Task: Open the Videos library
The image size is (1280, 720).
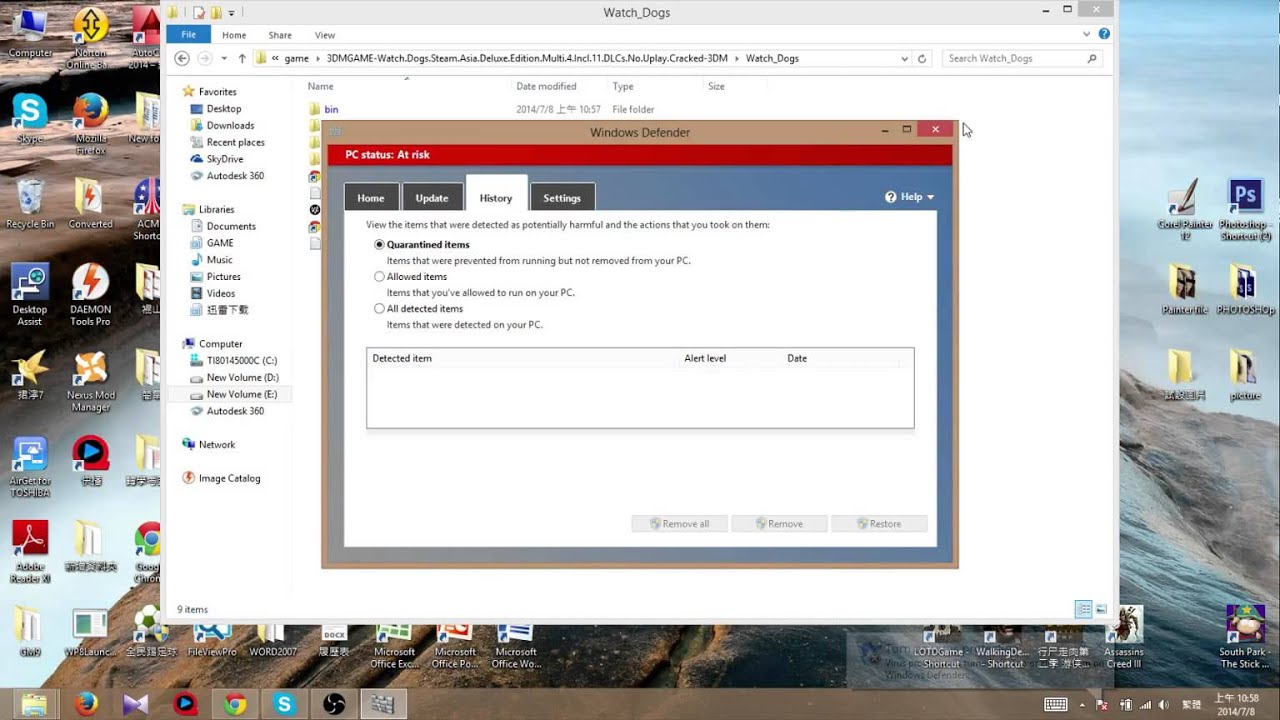Action: pos(221,294)
